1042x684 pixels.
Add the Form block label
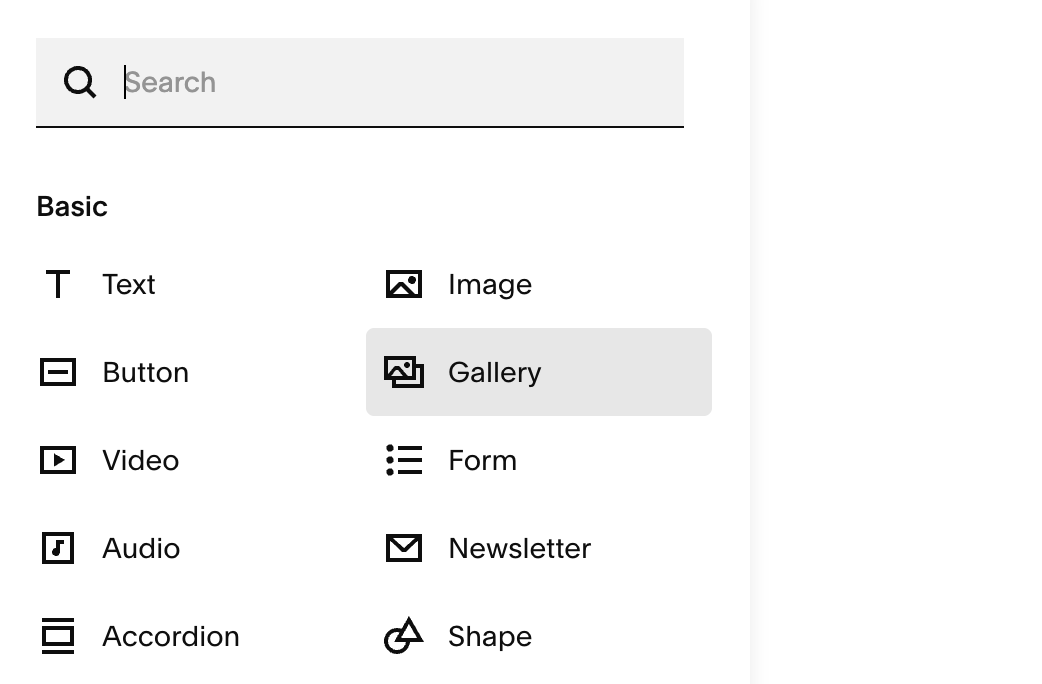tap(482, 461)
